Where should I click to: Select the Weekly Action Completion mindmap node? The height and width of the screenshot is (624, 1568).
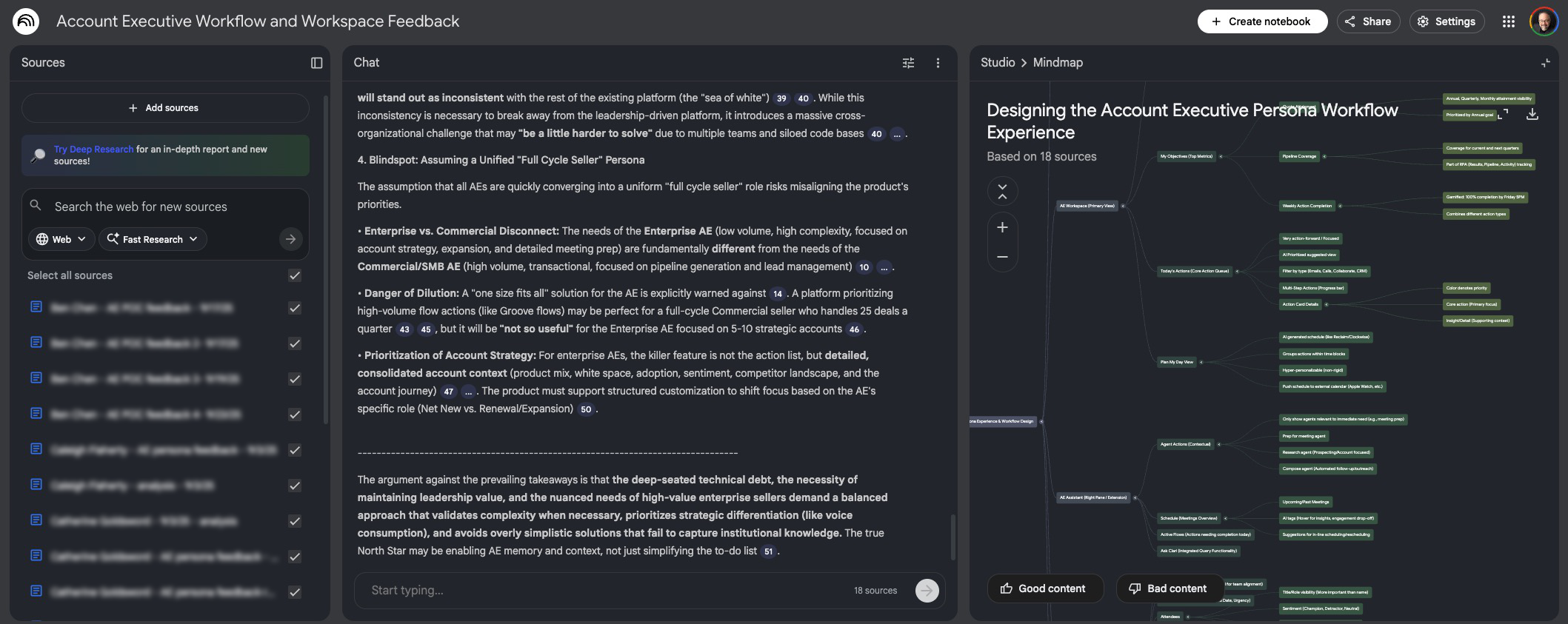[1307, 206]
